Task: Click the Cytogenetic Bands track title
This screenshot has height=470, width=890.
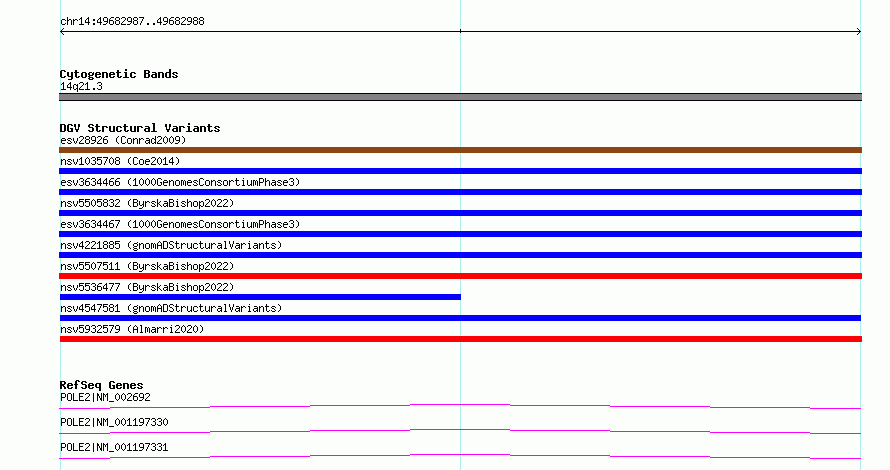Action: click(x=119, y=74)
